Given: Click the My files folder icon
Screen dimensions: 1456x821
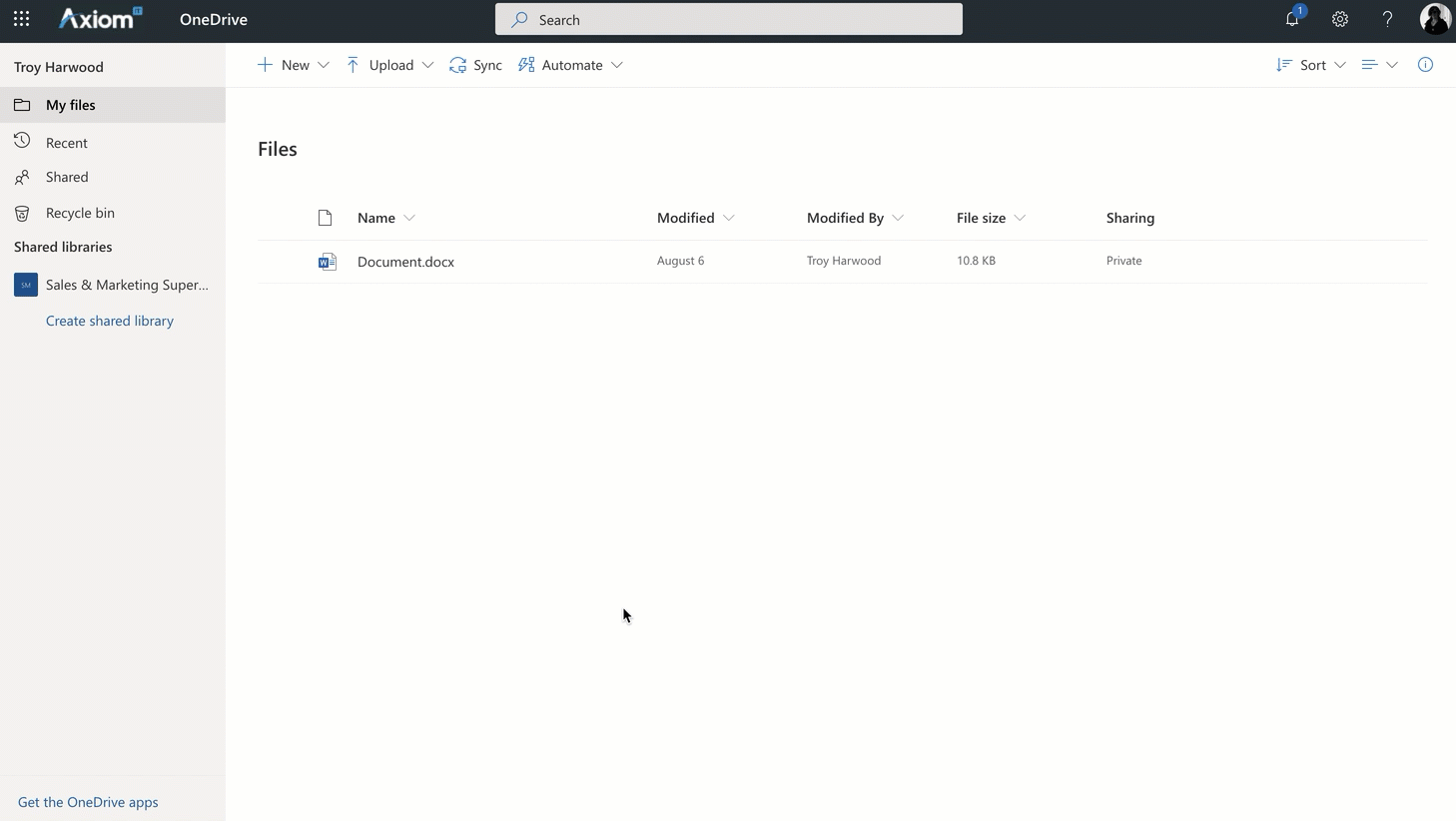Looking at the screenshot, I should 22,105.
